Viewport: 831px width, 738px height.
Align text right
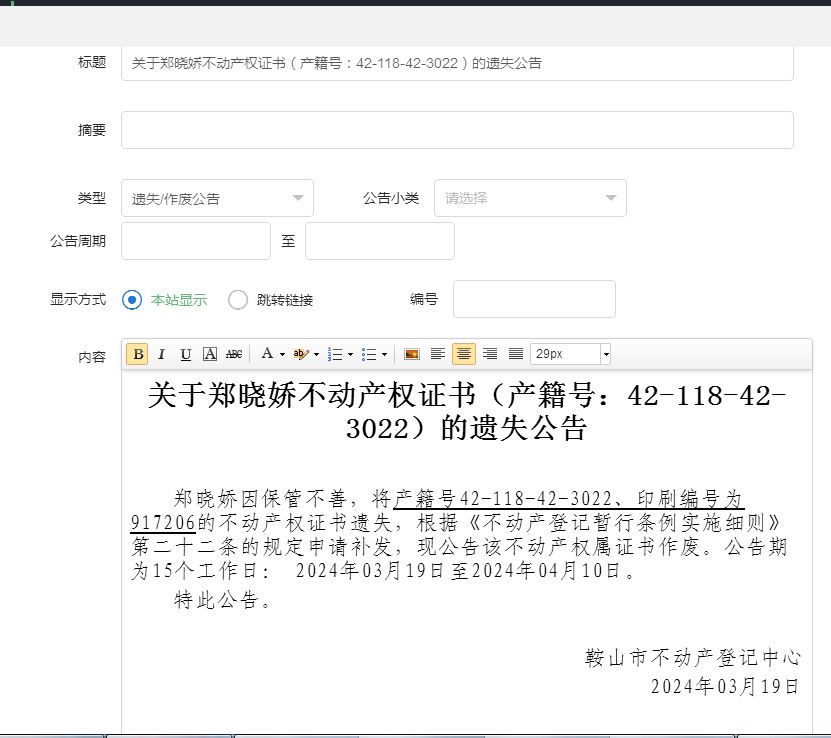pyautogui.click(x=490, y=354)
